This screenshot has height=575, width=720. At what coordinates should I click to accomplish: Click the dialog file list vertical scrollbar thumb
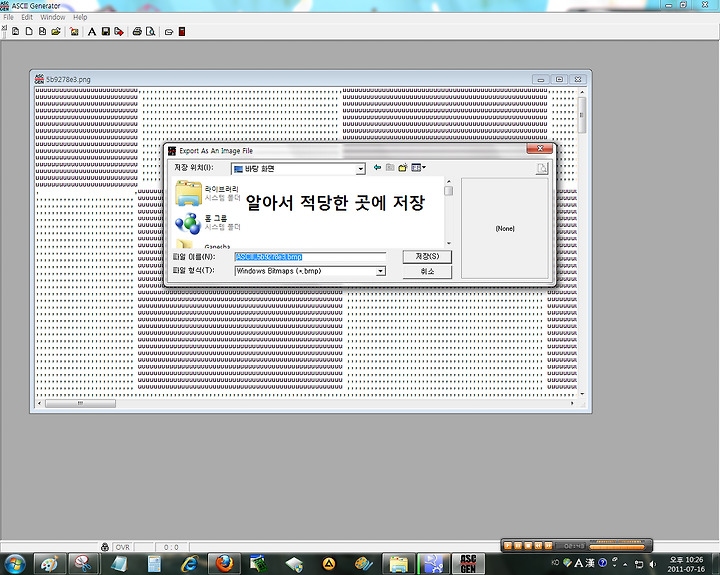[x=449, y=191]
